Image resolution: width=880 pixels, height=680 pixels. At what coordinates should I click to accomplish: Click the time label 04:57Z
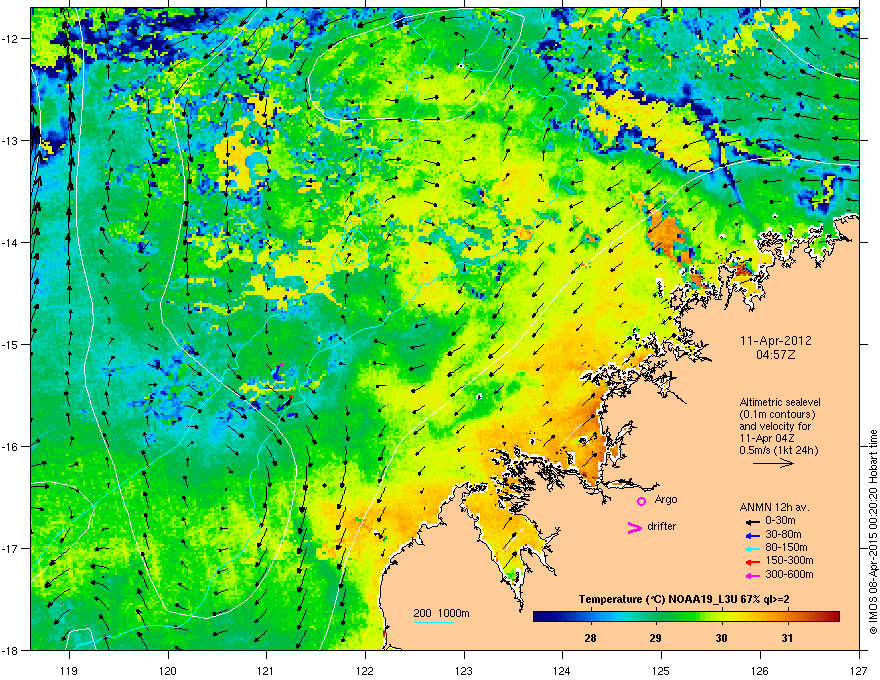click(776, 355)
